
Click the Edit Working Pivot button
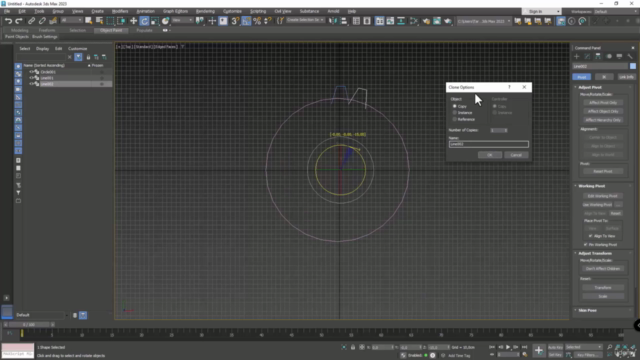[602, 196]
